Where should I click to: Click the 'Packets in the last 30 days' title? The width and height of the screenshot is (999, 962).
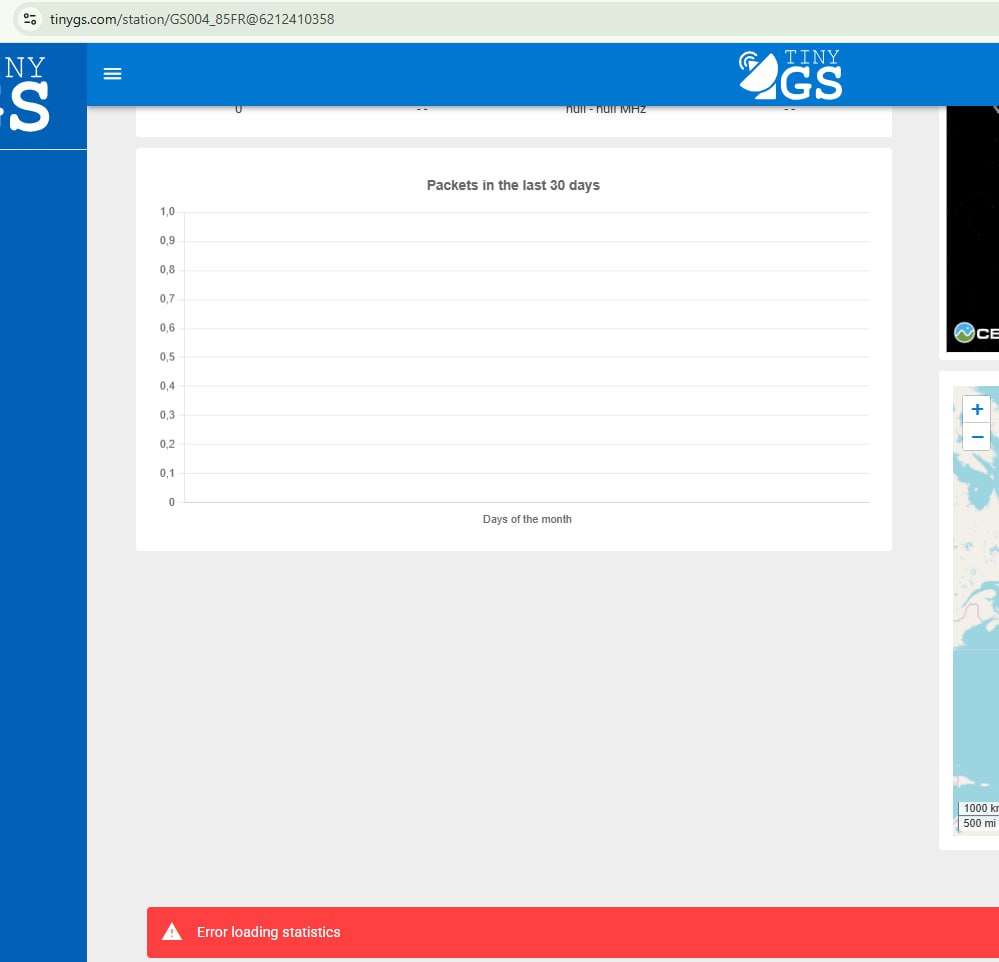pos(513,185)
